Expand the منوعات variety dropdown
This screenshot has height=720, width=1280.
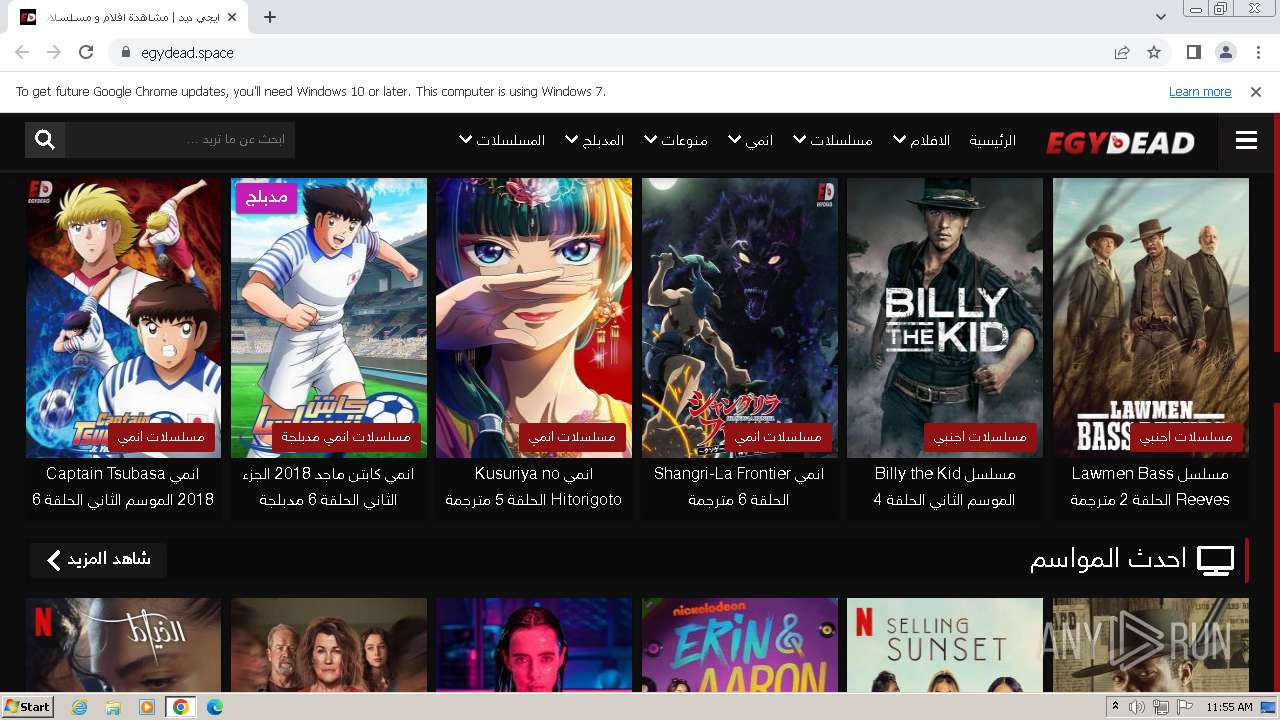click(676, 140)
